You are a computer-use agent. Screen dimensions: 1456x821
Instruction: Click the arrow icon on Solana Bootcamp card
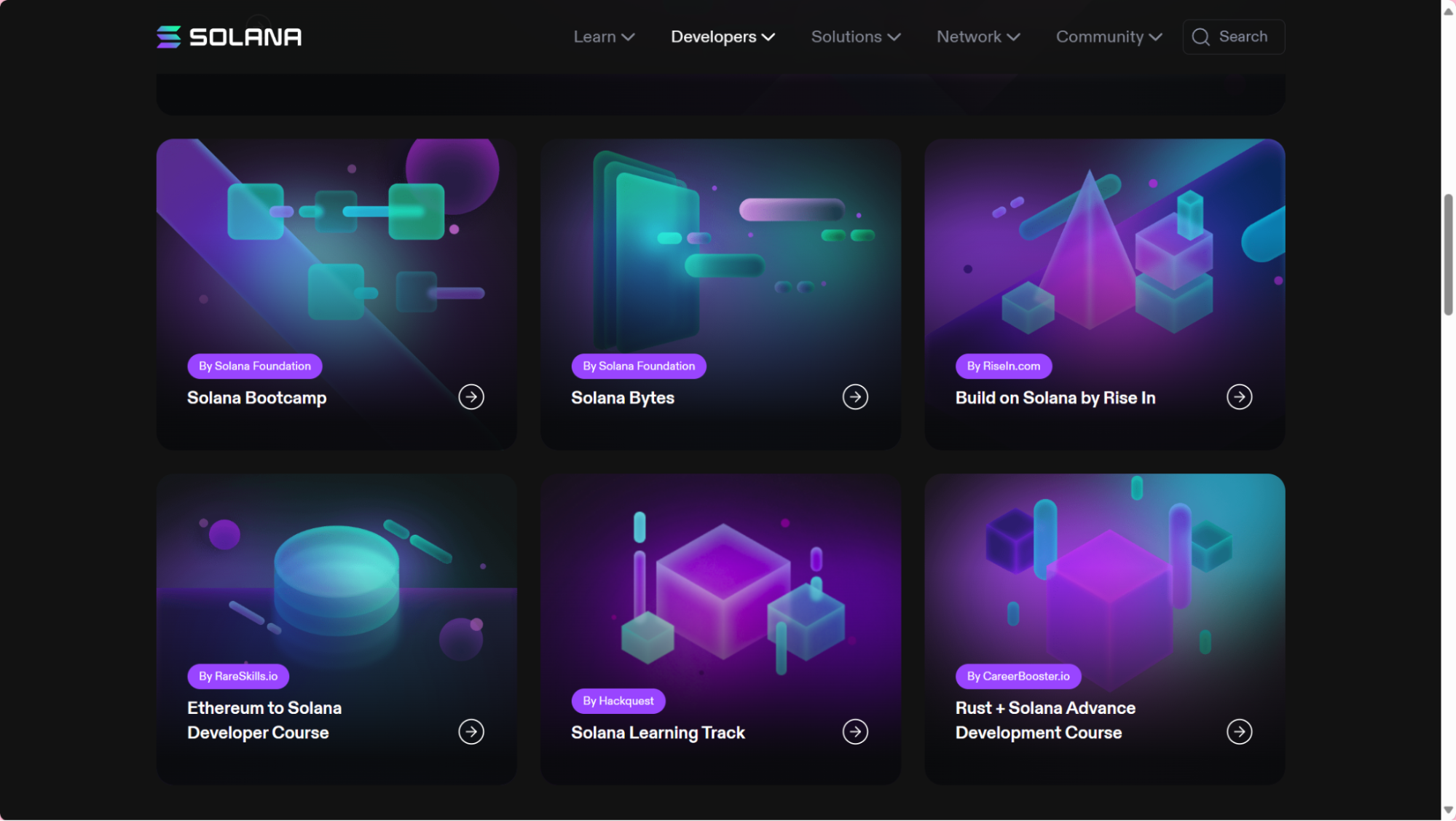(471, 397)
